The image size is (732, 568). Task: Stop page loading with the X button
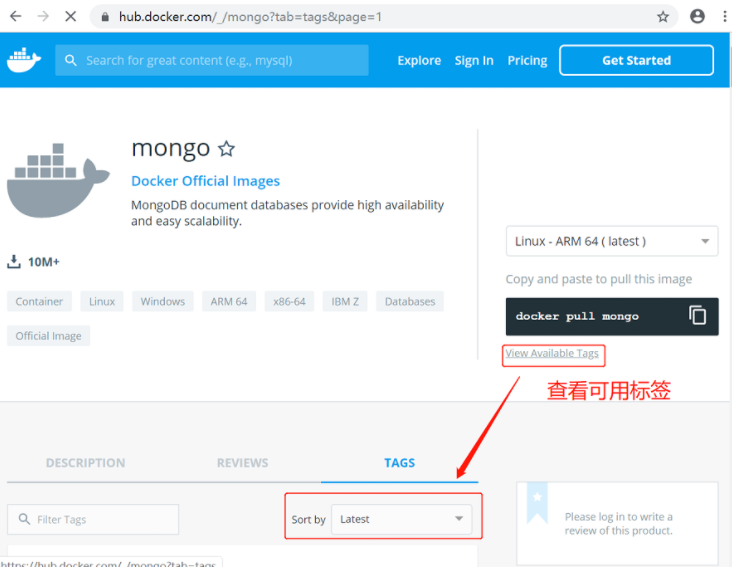pos(70,17)
